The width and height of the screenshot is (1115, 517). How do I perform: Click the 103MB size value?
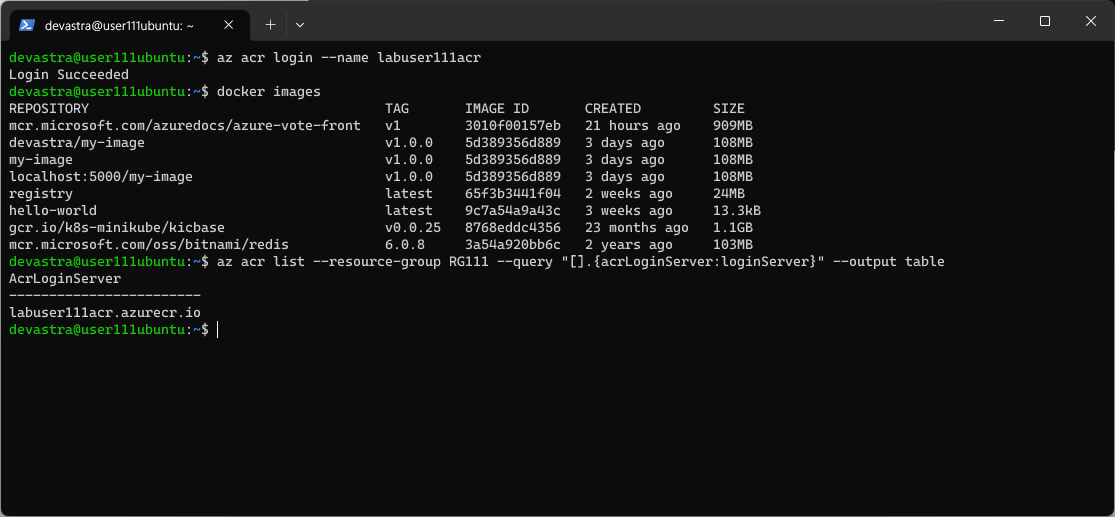pyautogui.click(x=733, y=245)
